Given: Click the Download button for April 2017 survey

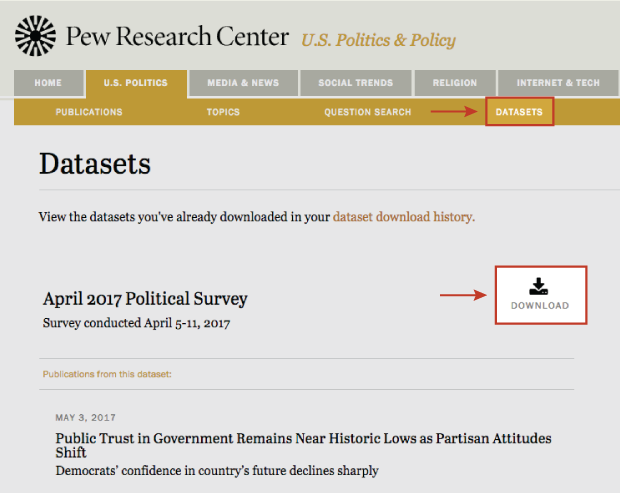Looking at the screenshot, I should point(541,295).
